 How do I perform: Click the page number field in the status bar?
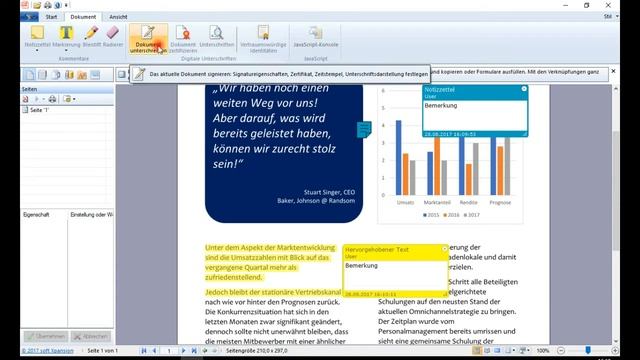[x=169, y=351]
